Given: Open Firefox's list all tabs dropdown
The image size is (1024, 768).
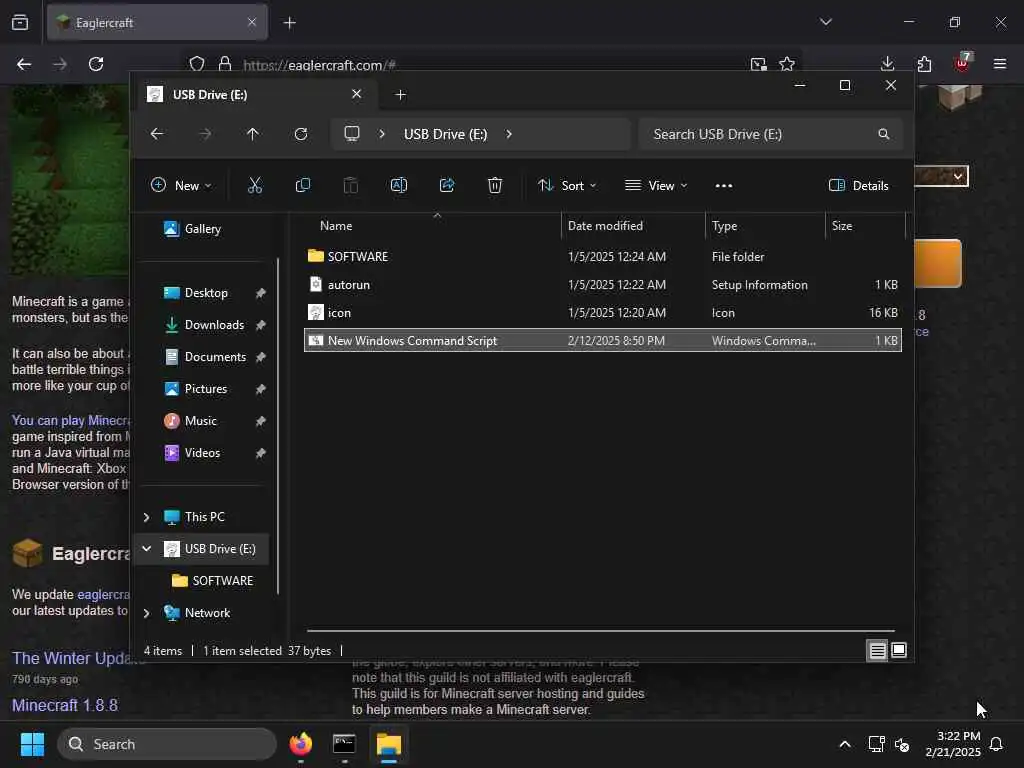Looking at the screenshot, I should (825, 22).
